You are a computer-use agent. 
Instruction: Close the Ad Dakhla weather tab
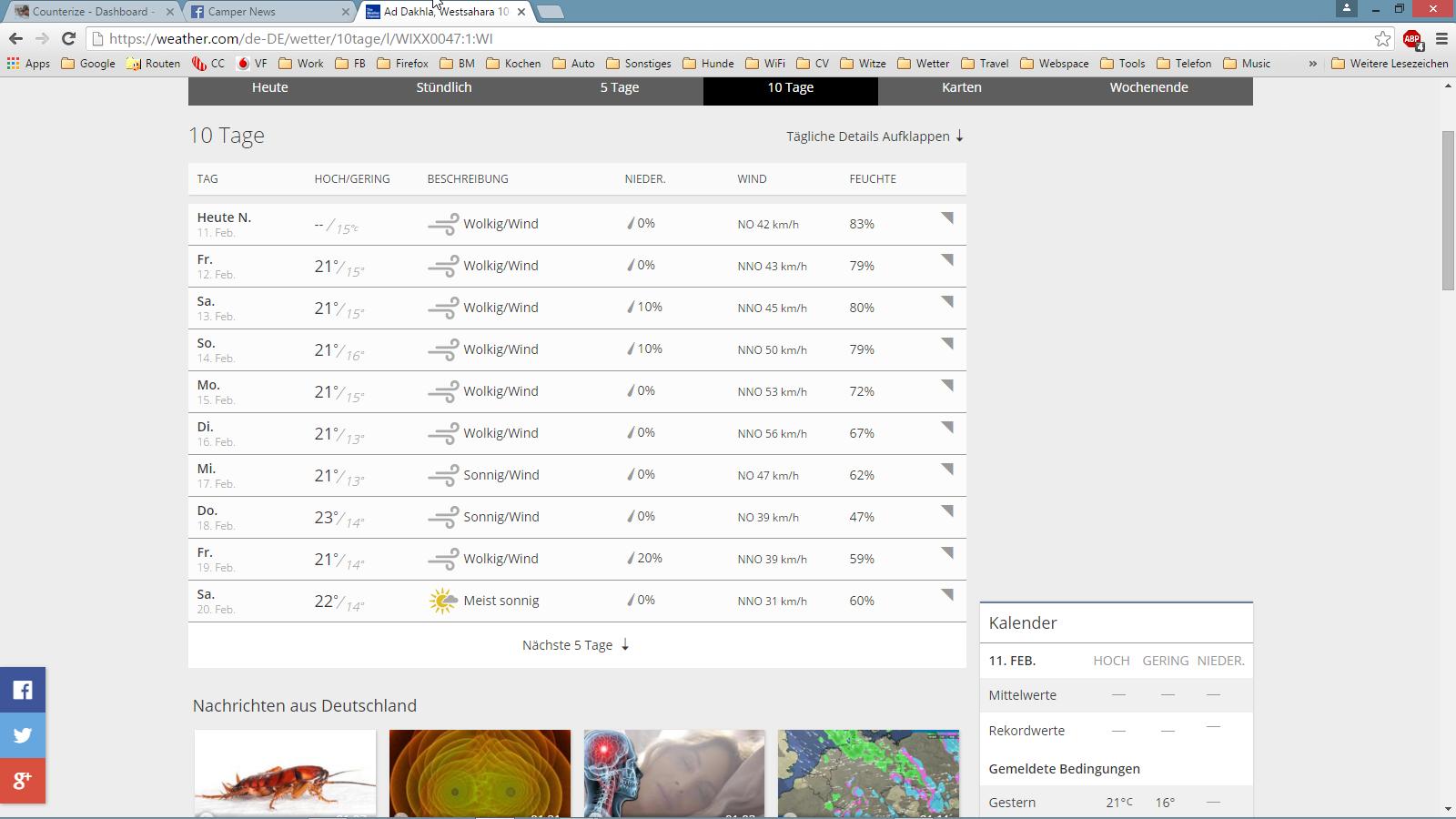(521, 12)
